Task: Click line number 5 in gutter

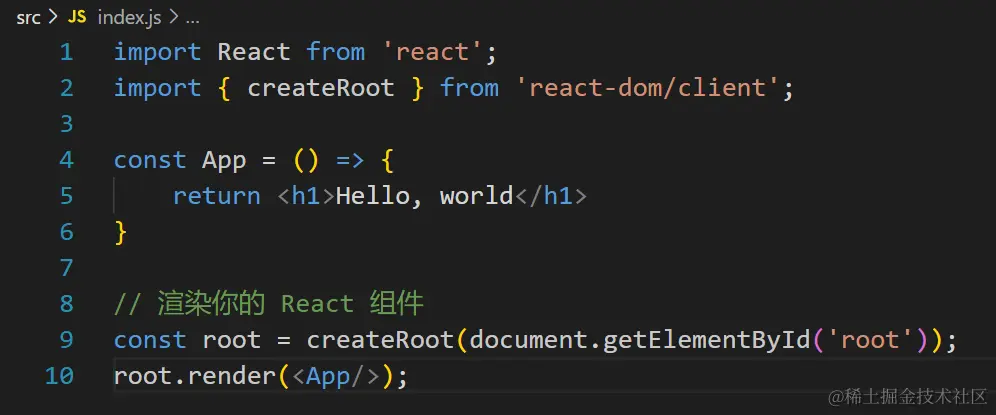Action: [x=67, y=196]
